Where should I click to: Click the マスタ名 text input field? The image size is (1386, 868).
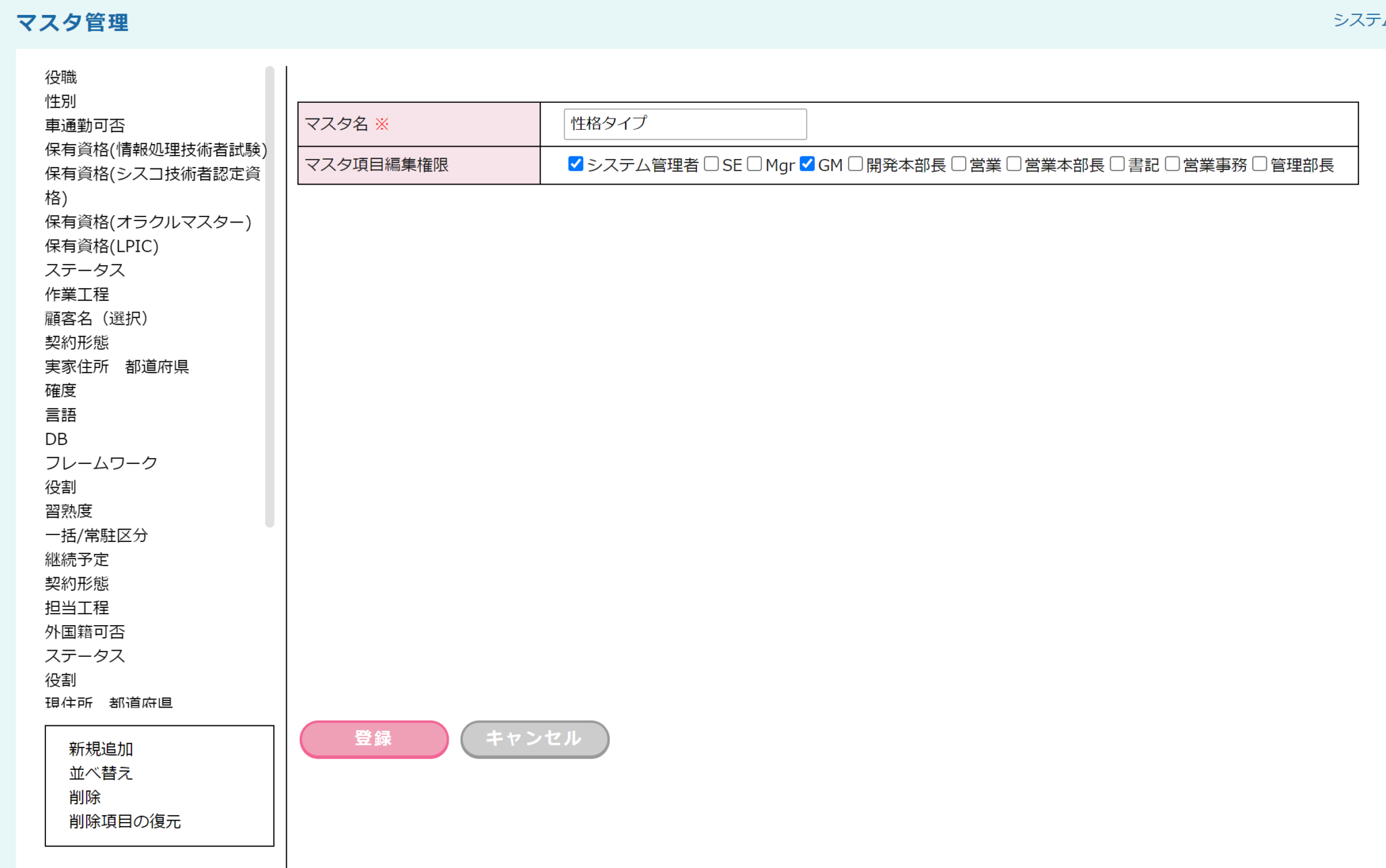point(685,124)
